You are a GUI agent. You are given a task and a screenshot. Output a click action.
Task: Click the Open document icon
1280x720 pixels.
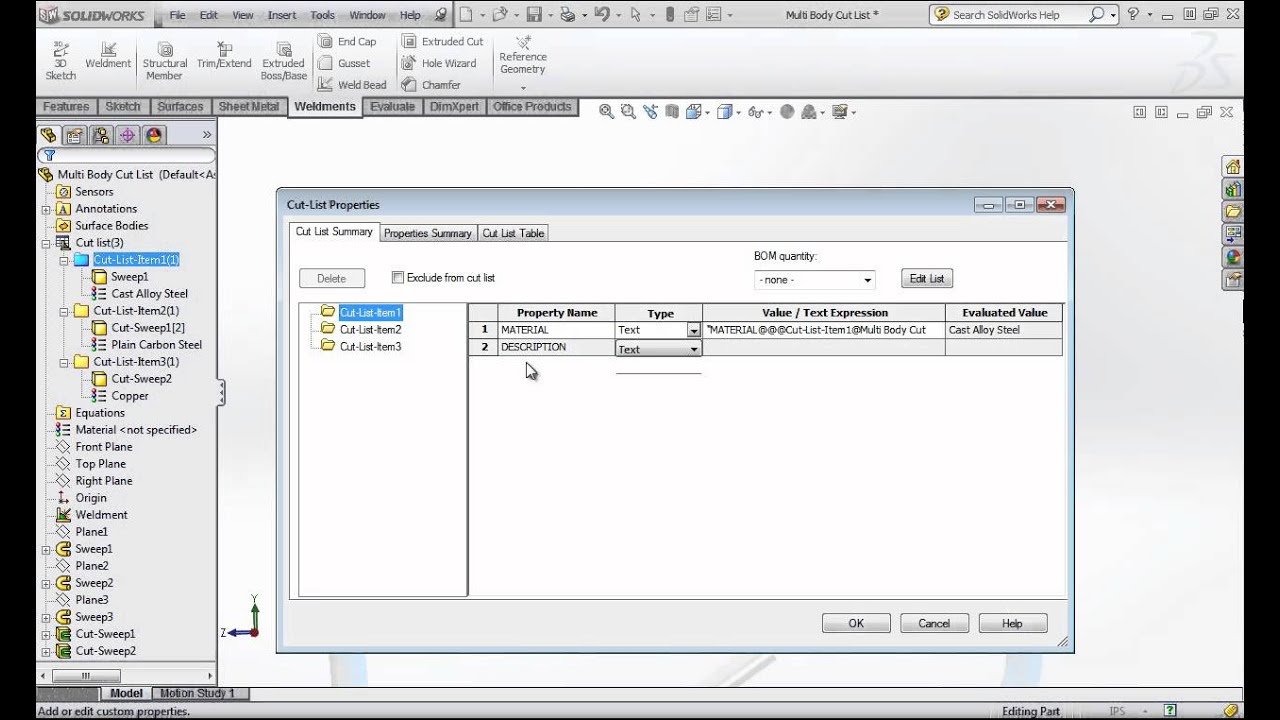coord(499,15)
